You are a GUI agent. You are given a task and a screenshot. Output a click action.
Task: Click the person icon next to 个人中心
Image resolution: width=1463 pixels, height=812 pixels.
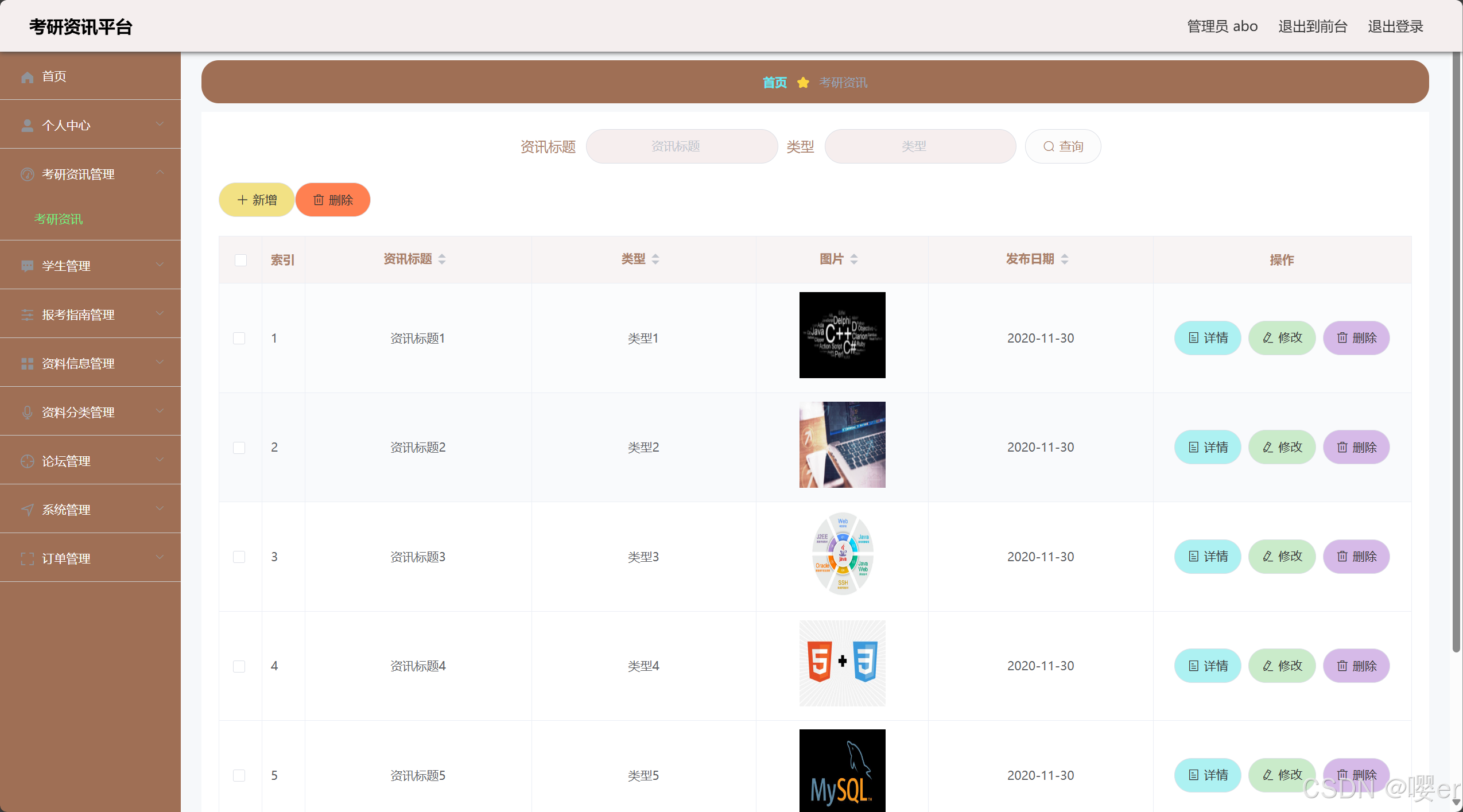click(x=27, y=126)
